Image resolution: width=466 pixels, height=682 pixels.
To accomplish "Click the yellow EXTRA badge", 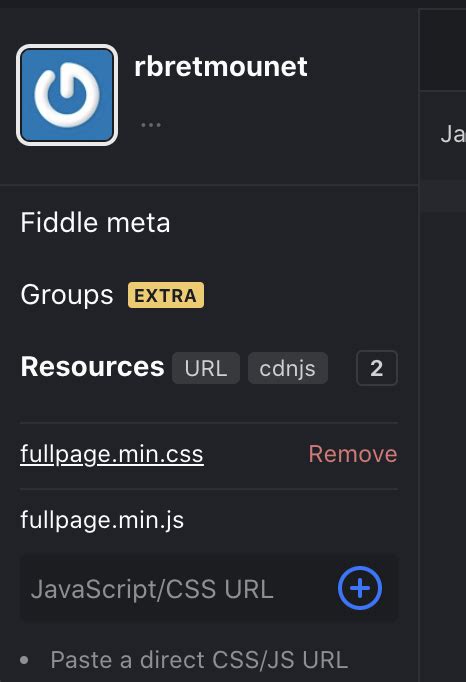I will 166,295.
